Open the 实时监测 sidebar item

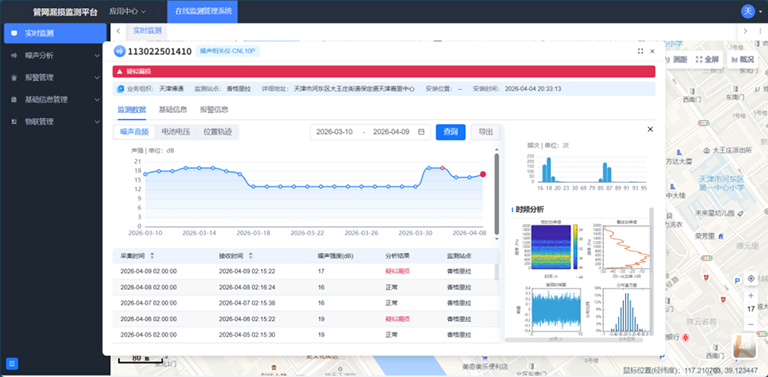coord(55,33)
